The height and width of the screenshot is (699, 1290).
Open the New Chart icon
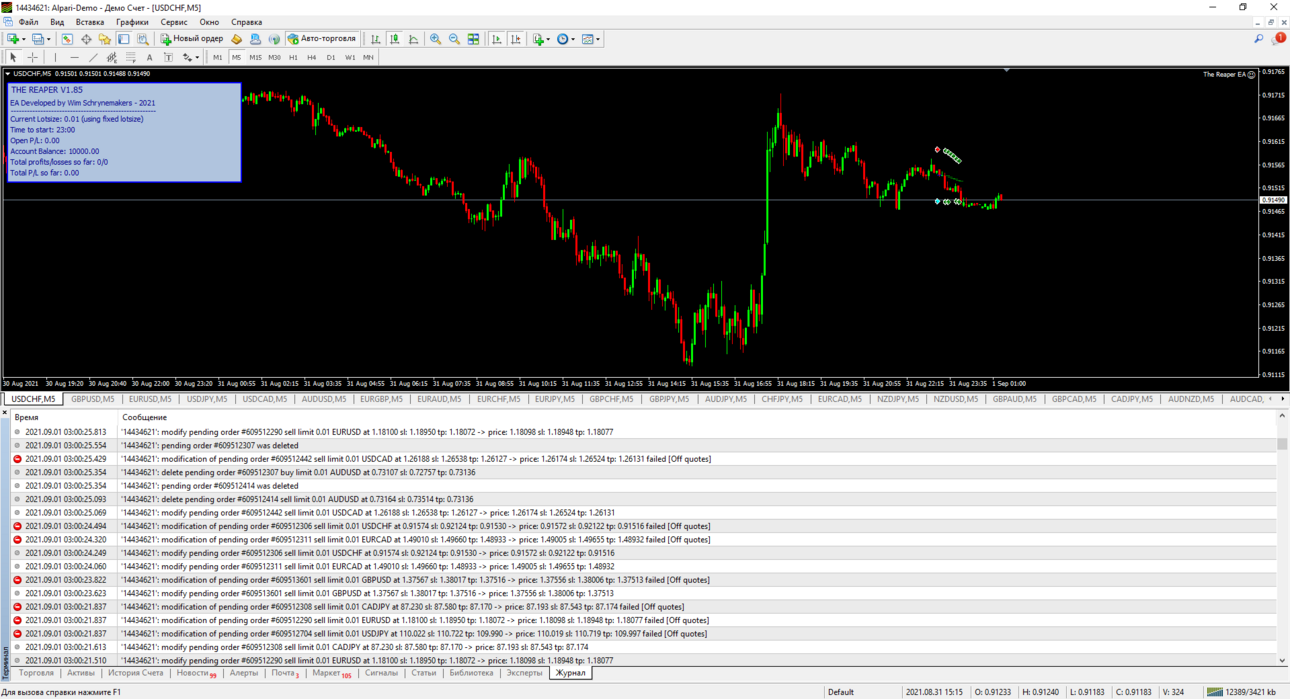point(13,39)
